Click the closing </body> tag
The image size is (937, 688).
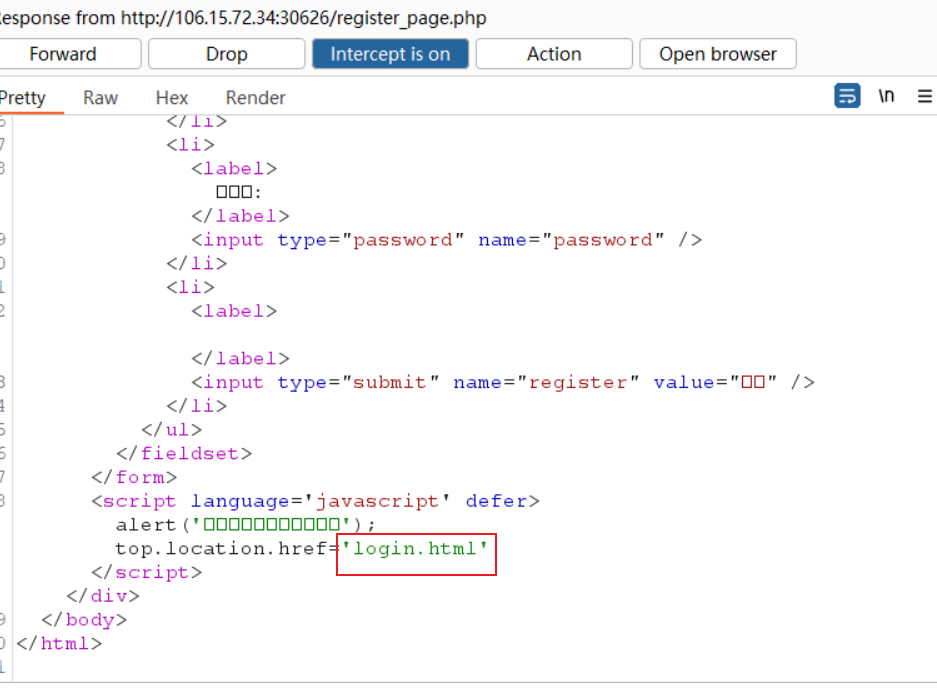click(84, 619)
